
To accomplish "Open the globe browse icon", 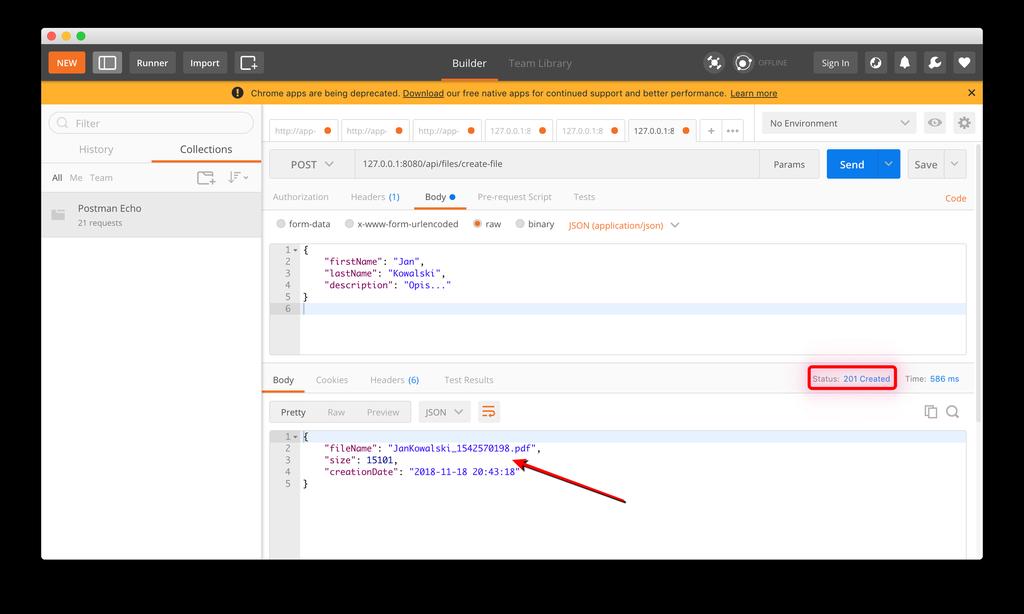I will point(876,63).
